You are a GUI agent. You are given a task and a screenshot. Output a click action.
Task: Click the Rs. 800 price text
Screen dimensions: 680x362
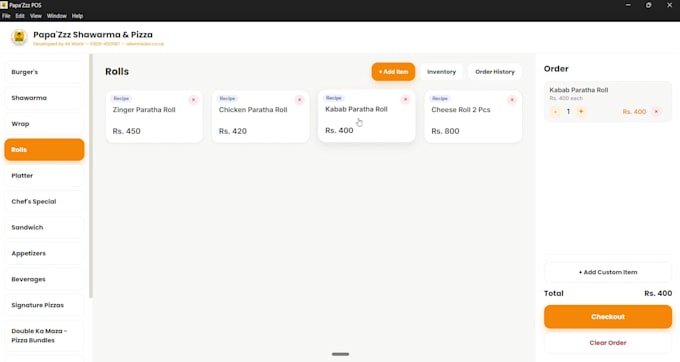445,131
